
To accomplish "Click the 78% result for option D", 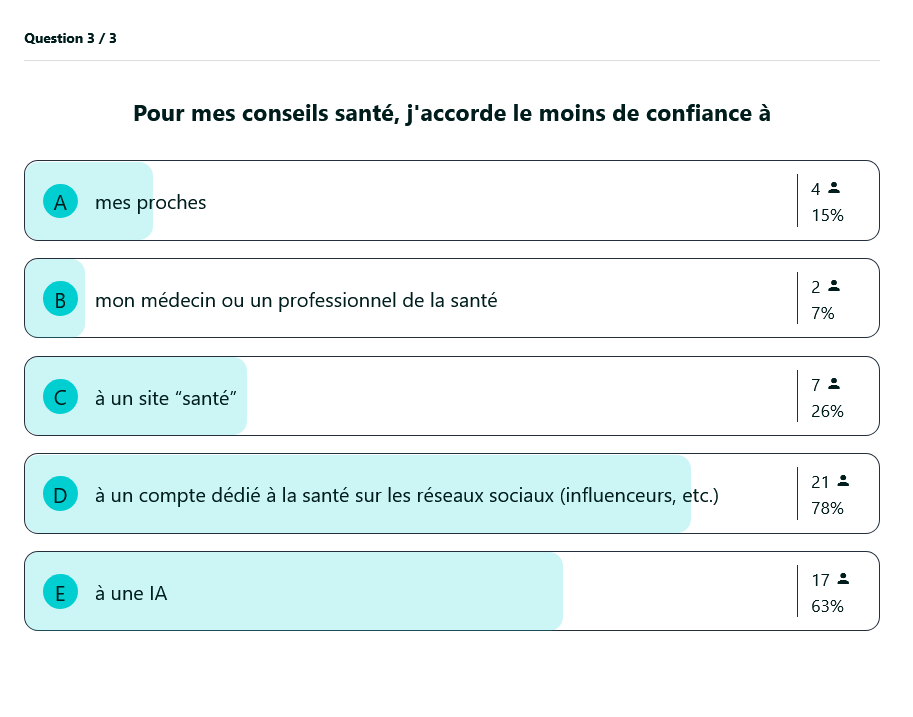I will [x=827, y=508].
